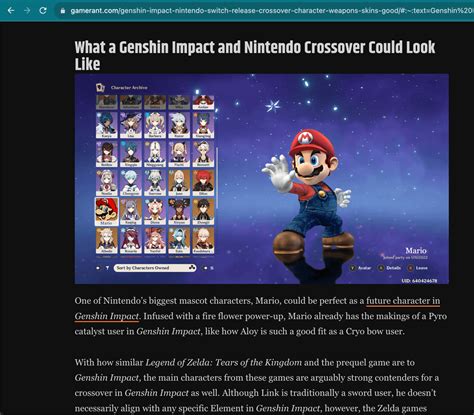Click the article heading about Nintendo Crossover
Screen dimensions: 474x415
[x=255, y=56]
